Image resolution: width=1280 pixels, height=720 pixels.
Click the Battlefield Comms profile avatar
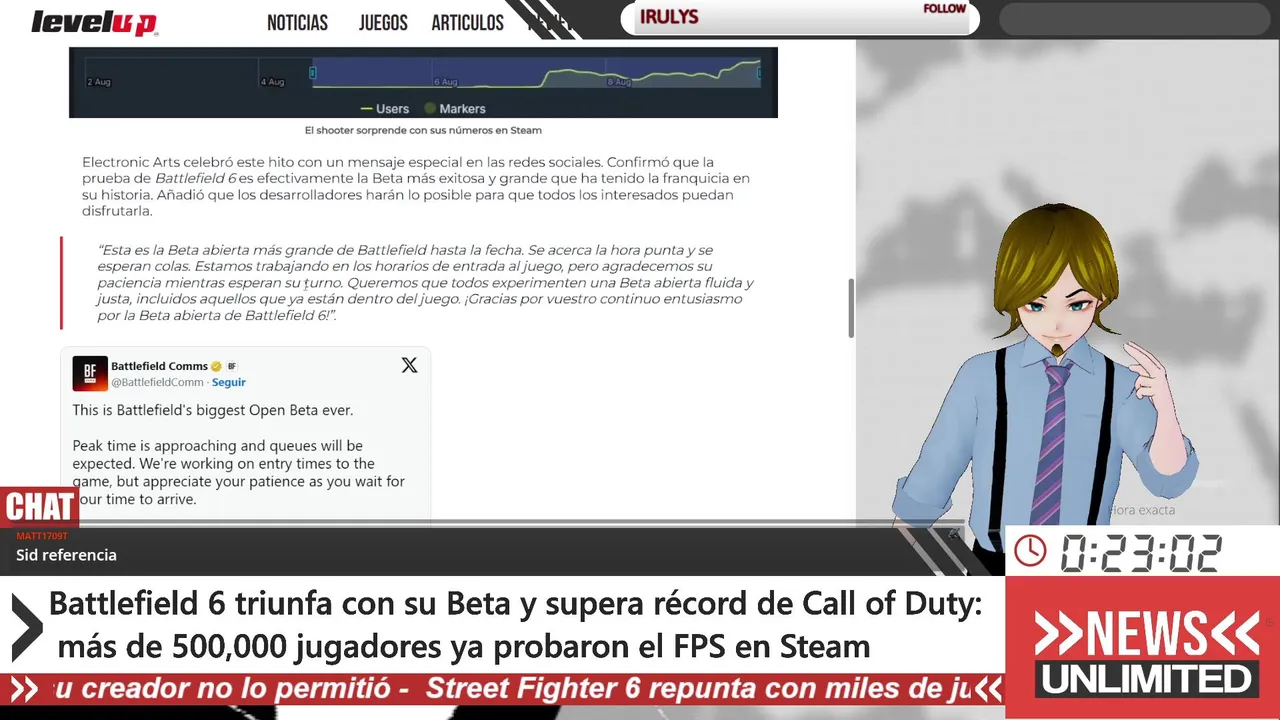pyautogui.click(x=90, y=373)
